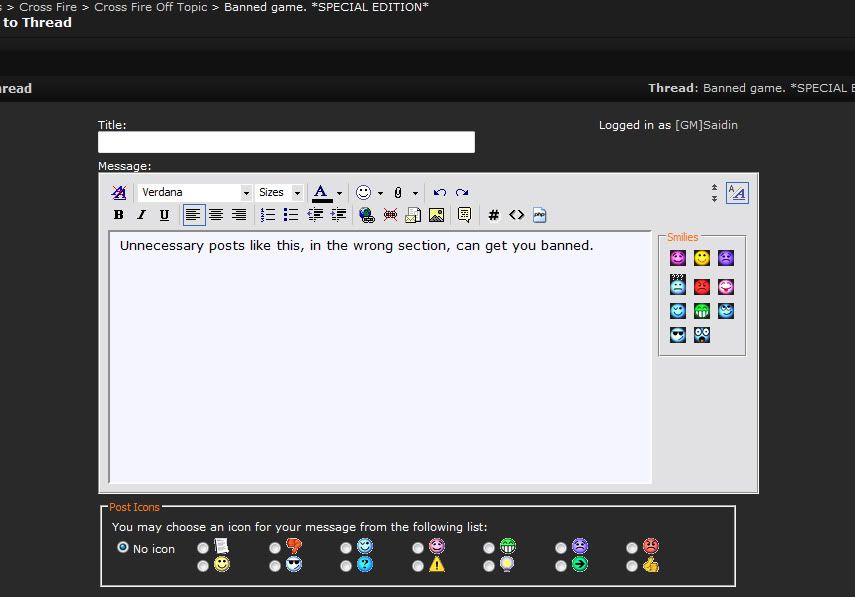Image resolution: width=855 pixels, height=597 pixels.
Task: Open the smilies dropdown arrow in toolbar
Action: click(x=380, y=193)
